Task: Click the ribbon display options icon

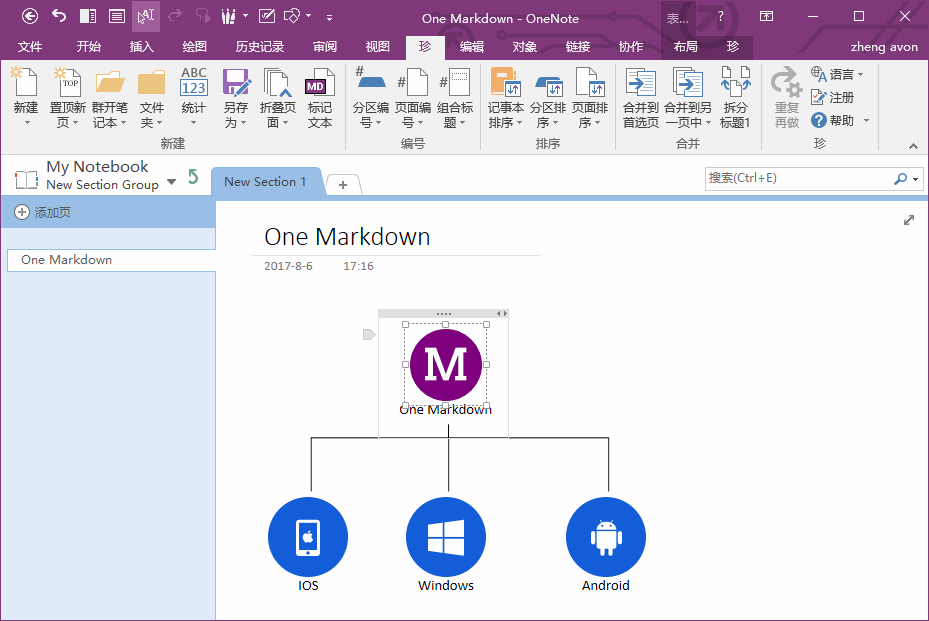Action: click(x=767, y=16)
